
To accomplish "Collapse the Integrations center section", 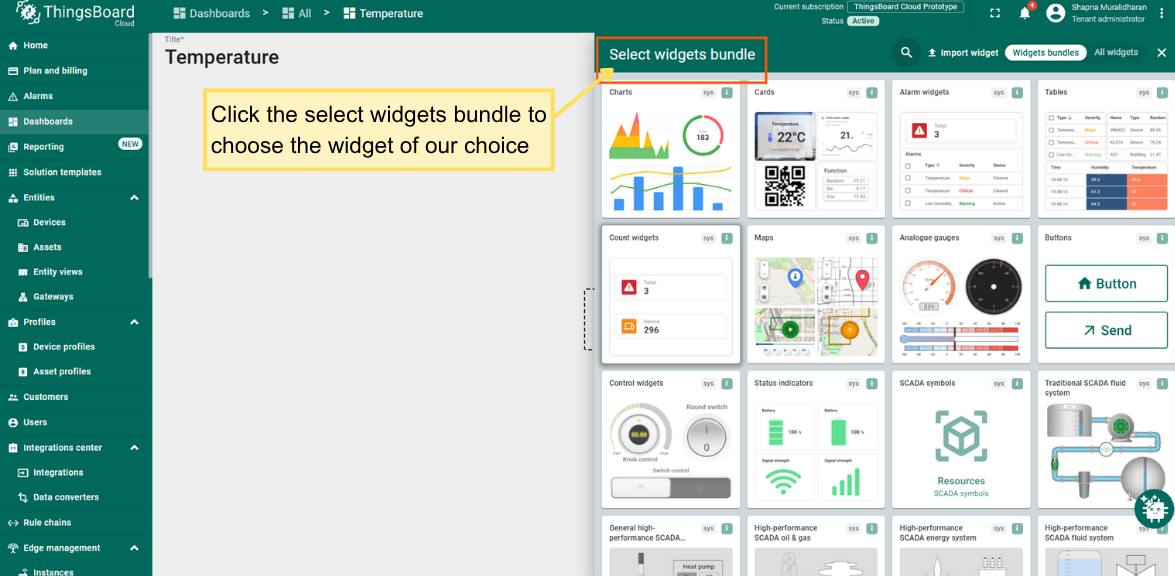I will 134,448.
